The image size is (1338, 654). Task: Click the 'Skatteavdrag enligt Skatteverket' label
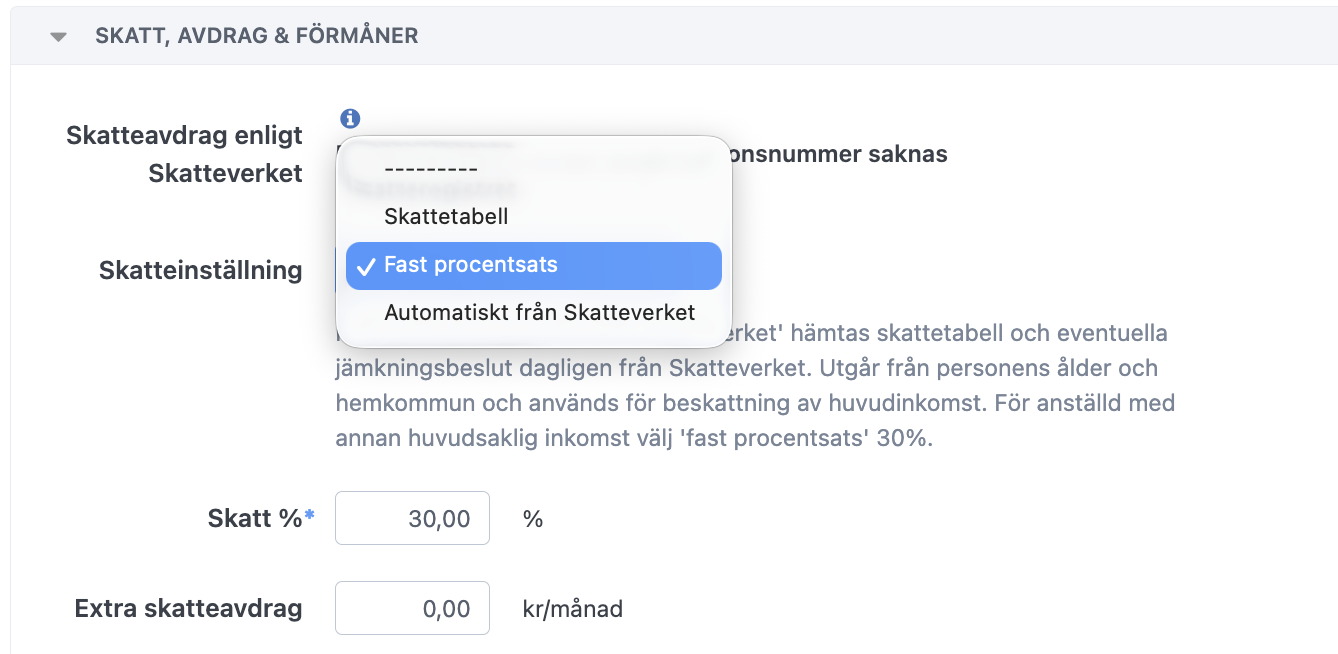pyautogui.click(x=184, y=154)
